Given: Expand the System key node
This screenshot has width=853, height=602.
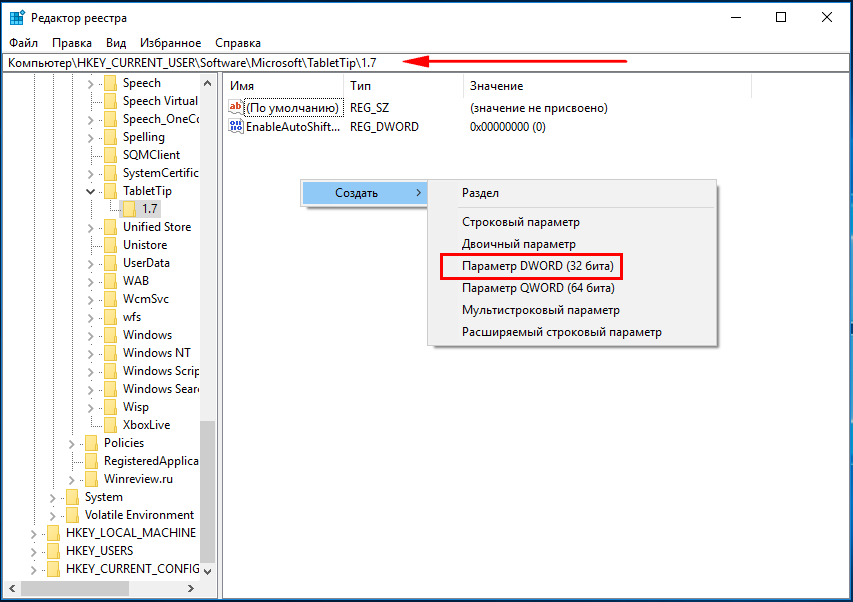Looking at the screenshot, I should [x=53, y=497].
